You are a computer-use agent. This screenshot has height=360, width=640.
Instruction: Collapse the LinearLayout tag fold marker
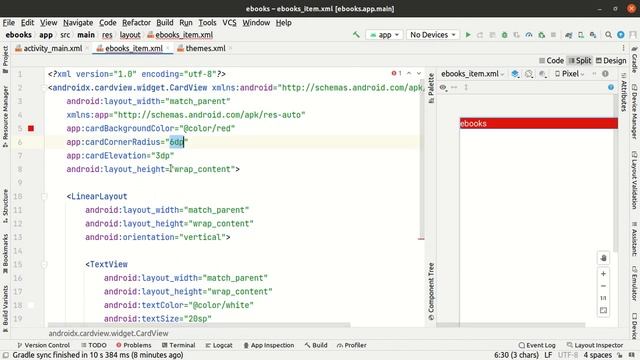tap(44, 197)
